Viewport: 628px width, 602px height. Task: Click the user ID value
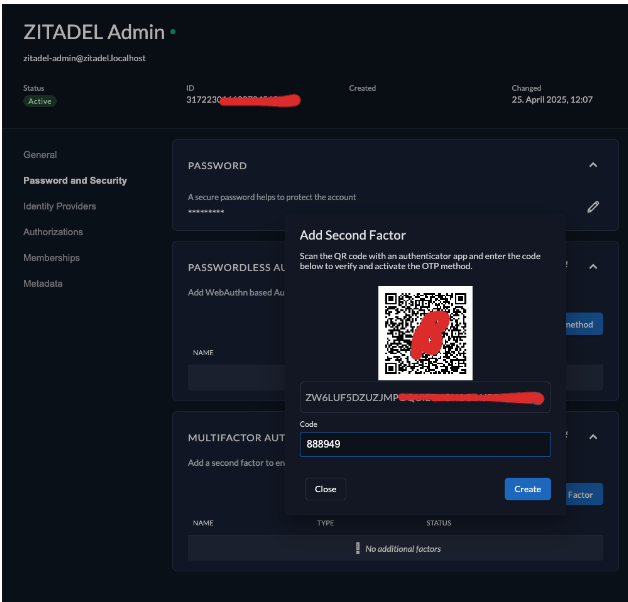click(x=243, y=100)
